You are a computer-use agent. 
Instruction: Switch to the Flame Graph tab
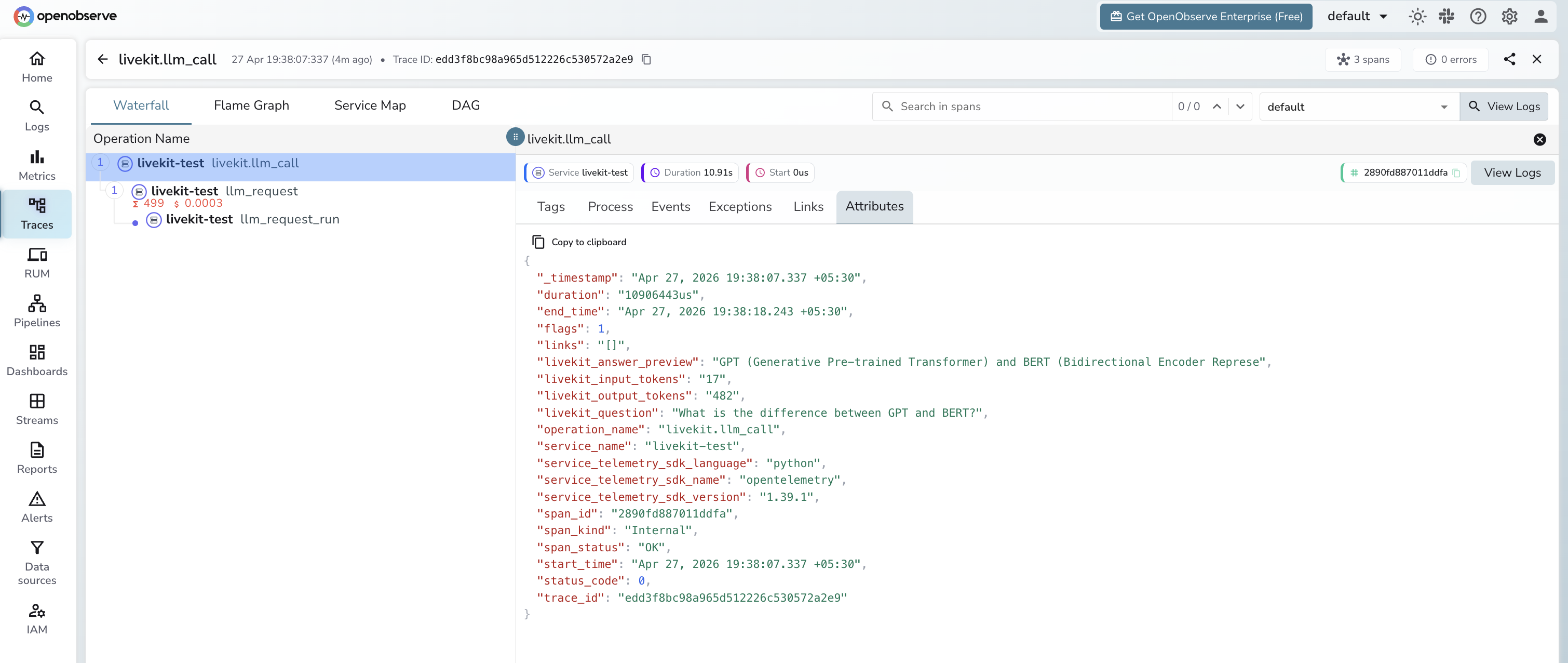pos(251,105)
